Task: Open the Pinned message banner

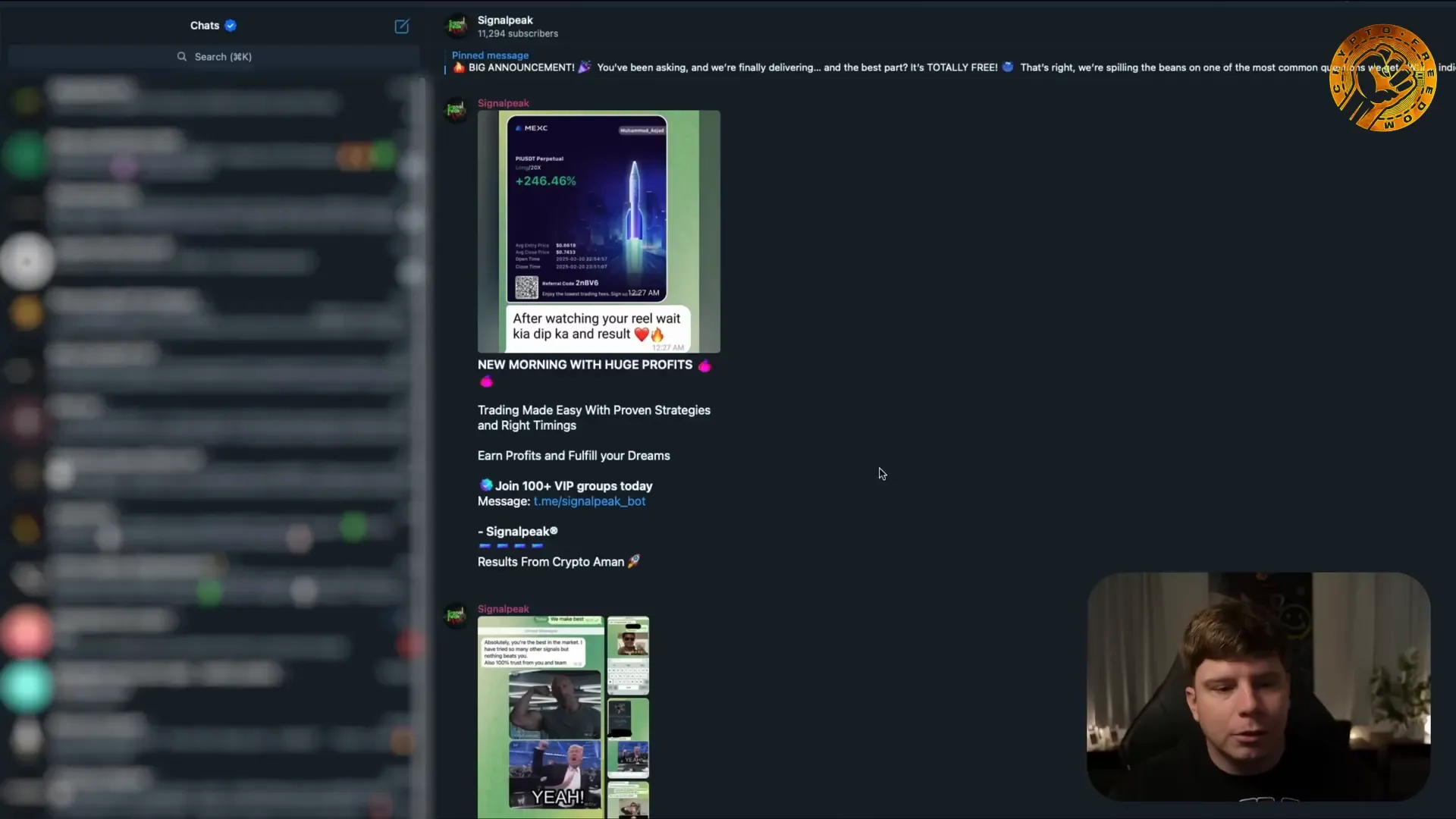Action: tap(948, 62)
